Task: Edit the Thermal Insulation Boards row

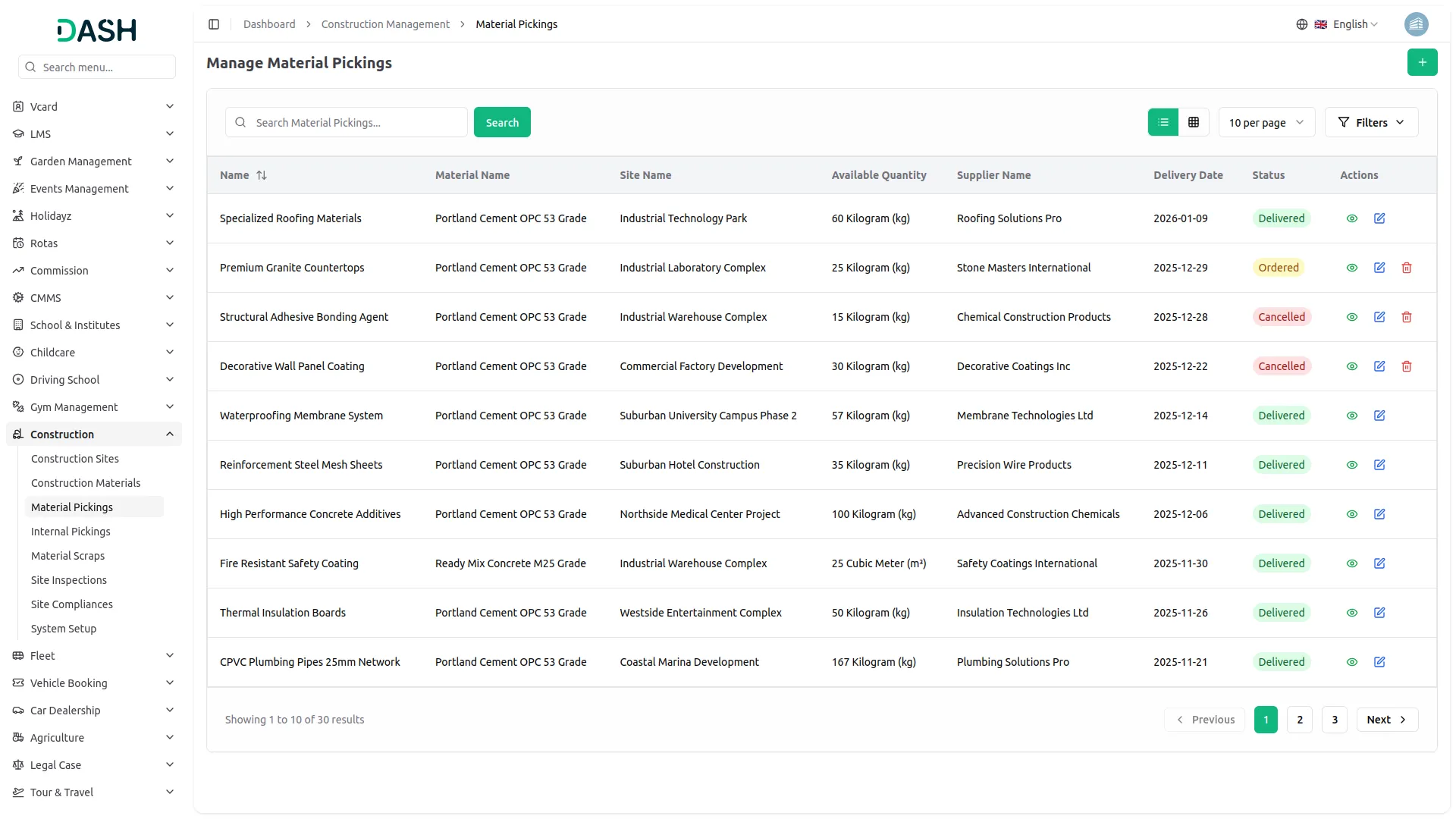Action: [x=1379, y=613]
